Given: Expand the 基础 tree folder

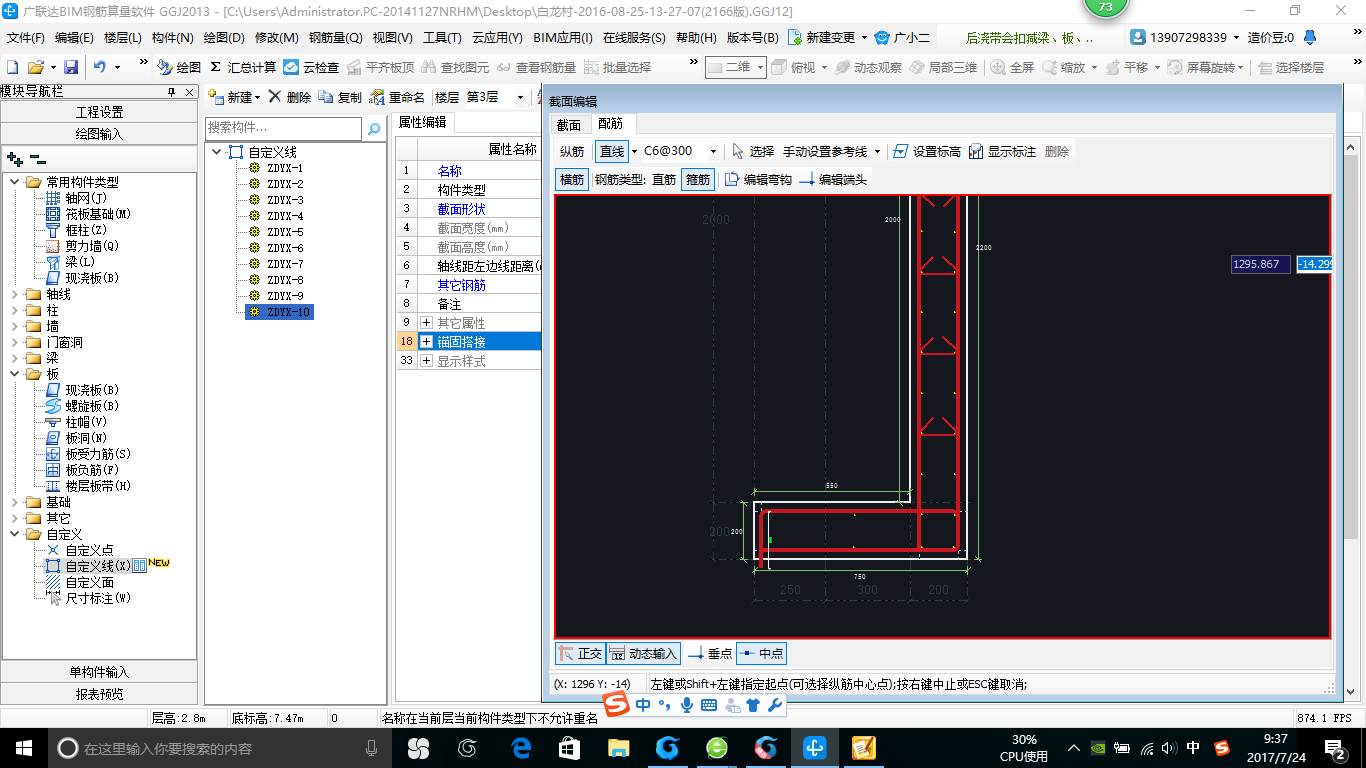Looking at the screenshot, I should (x=14, y=502).
